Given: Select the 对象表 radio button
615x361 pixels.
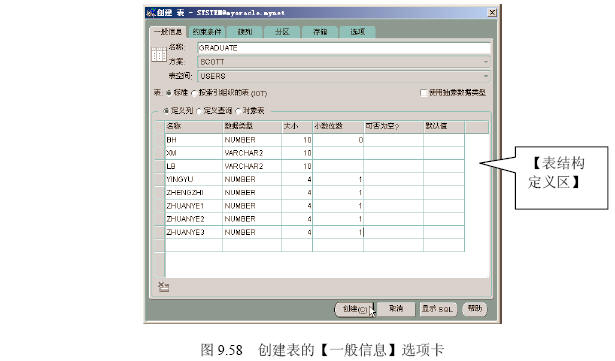Looking at the screenshot, I should pos(238,111).
